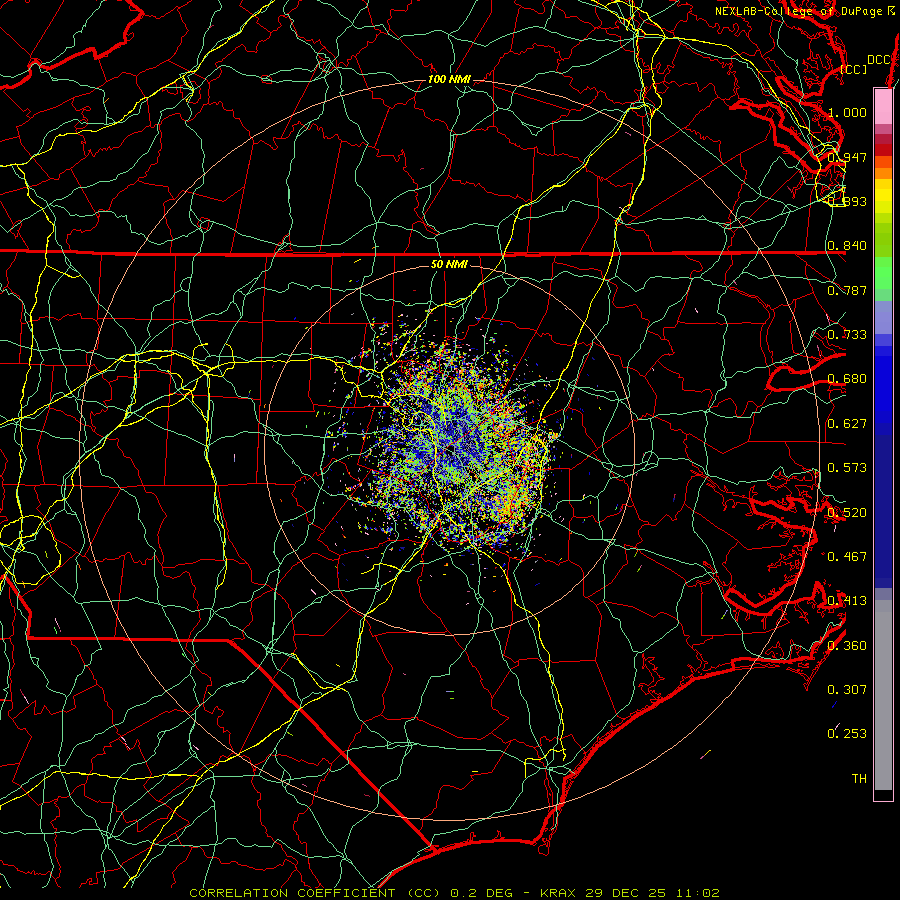Click the TH threshold label on scale
The height and width of the screenshot is (900, 900).
859,779
